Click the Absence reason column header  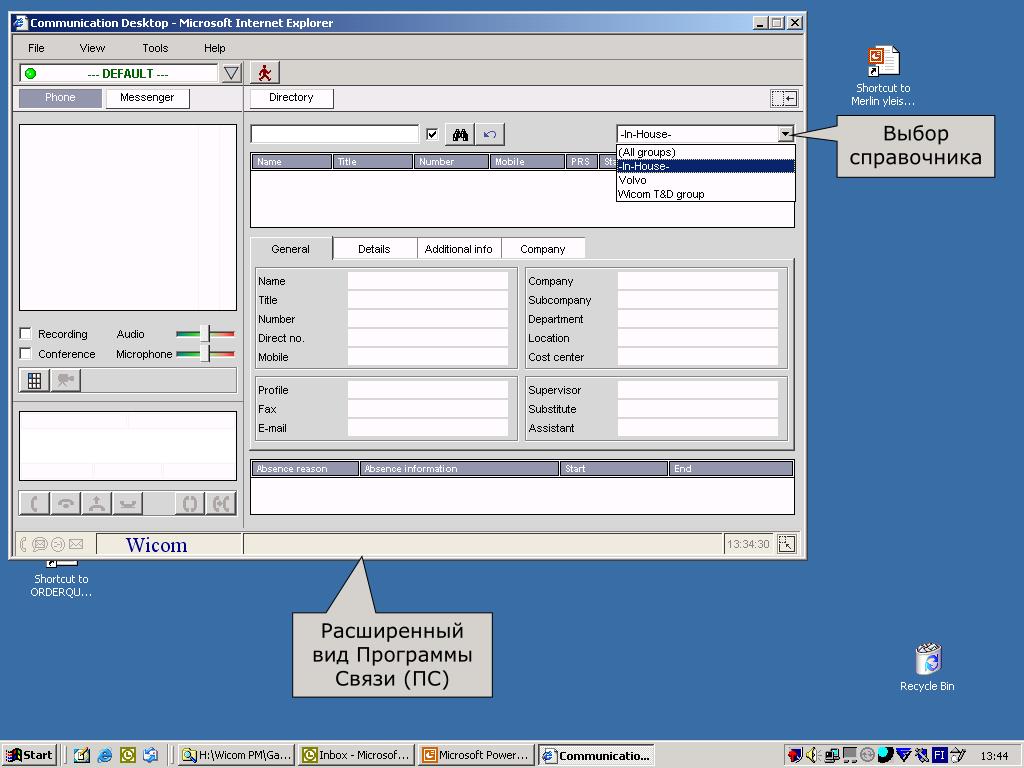[x=305, y=468]
